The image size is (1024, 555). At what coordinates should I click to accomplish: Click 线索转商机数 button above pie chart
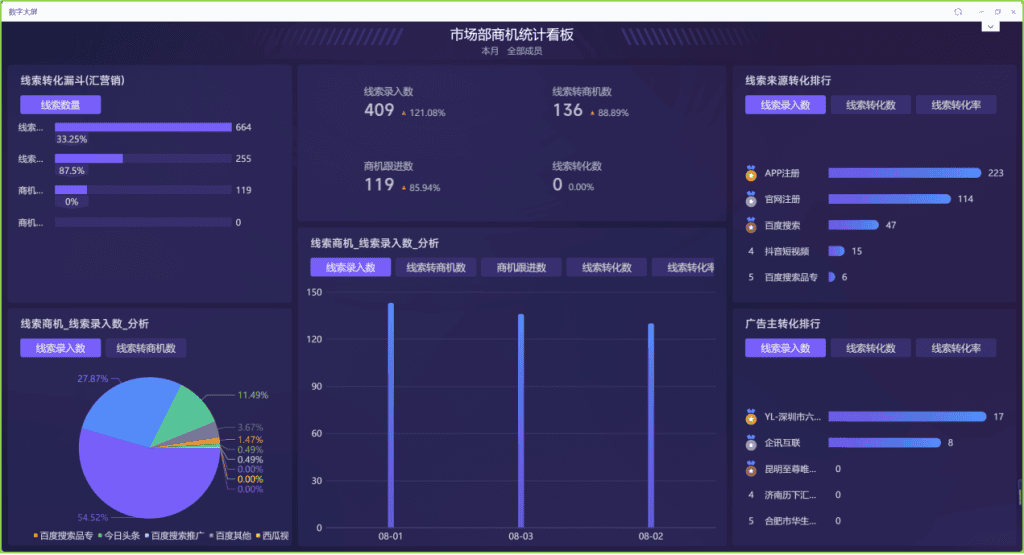pyautogui.click(x=146, y=348)
